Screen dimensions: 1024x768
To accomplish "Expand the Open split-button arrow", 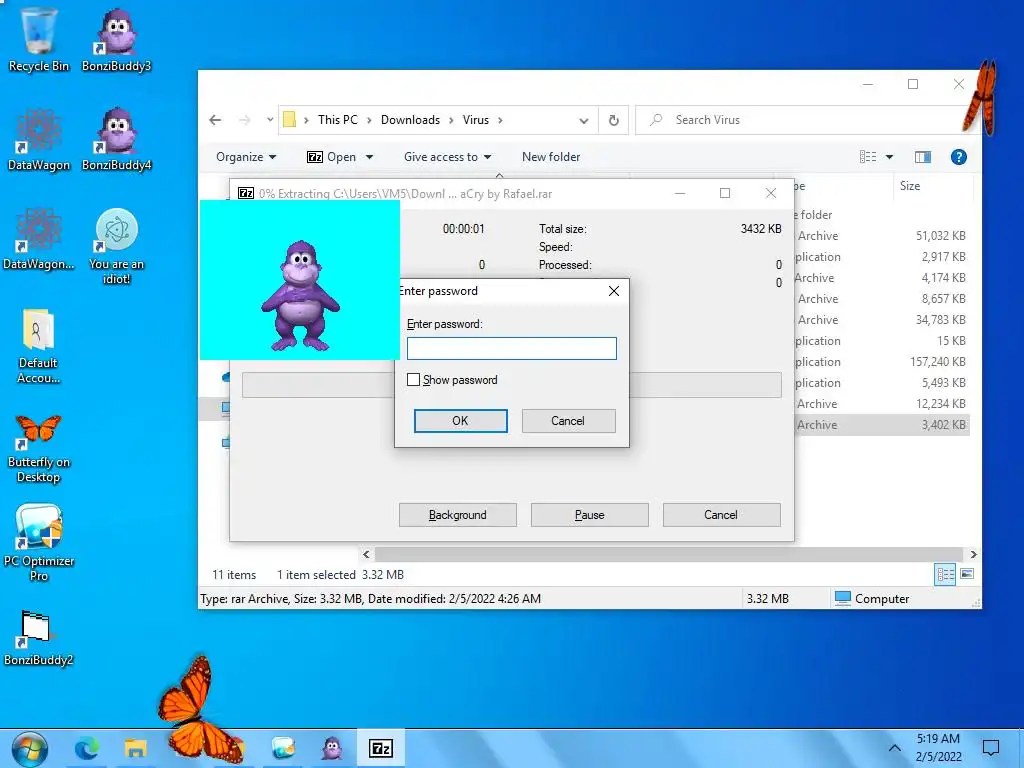I will pyautogui.click(x=370, y=157).
